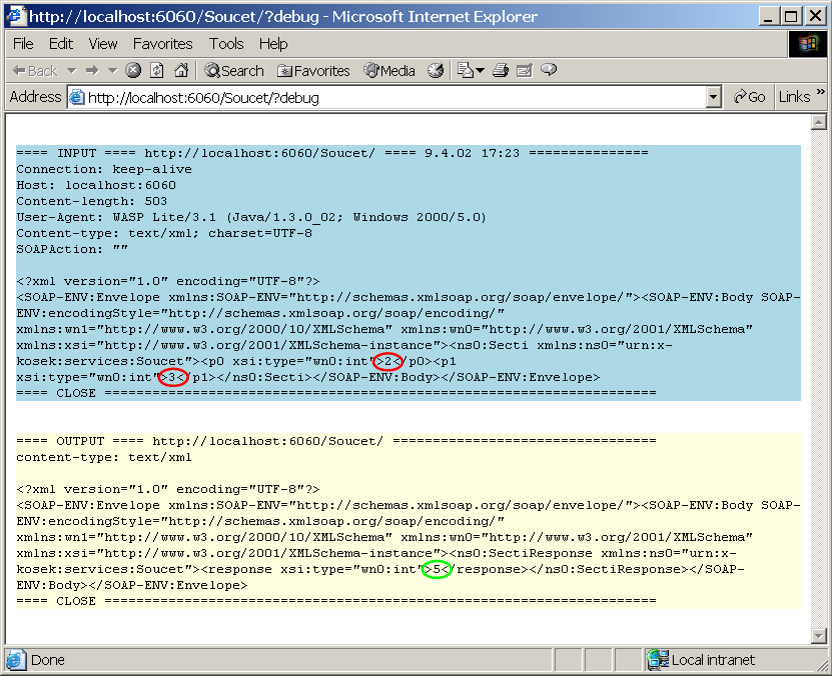832x676 pixels.
Task: Click the IE icon in title bar
Action: [15, 16]
